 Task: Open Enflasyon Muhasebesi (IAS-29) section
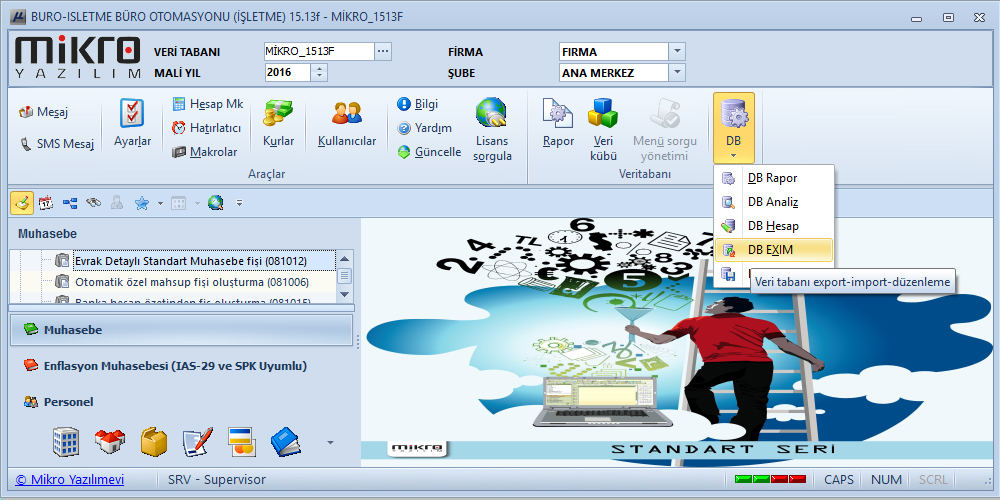click(181, 366)
